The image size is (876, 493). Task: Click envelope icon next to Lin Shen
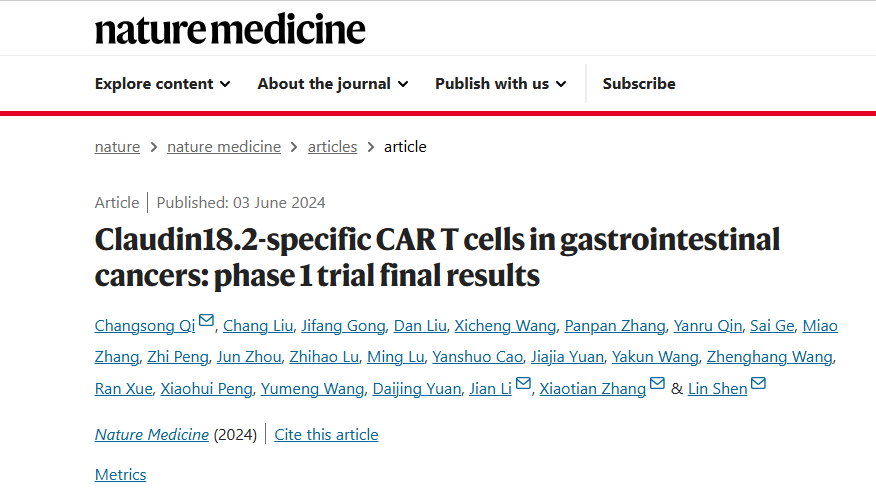pos(758,383)
